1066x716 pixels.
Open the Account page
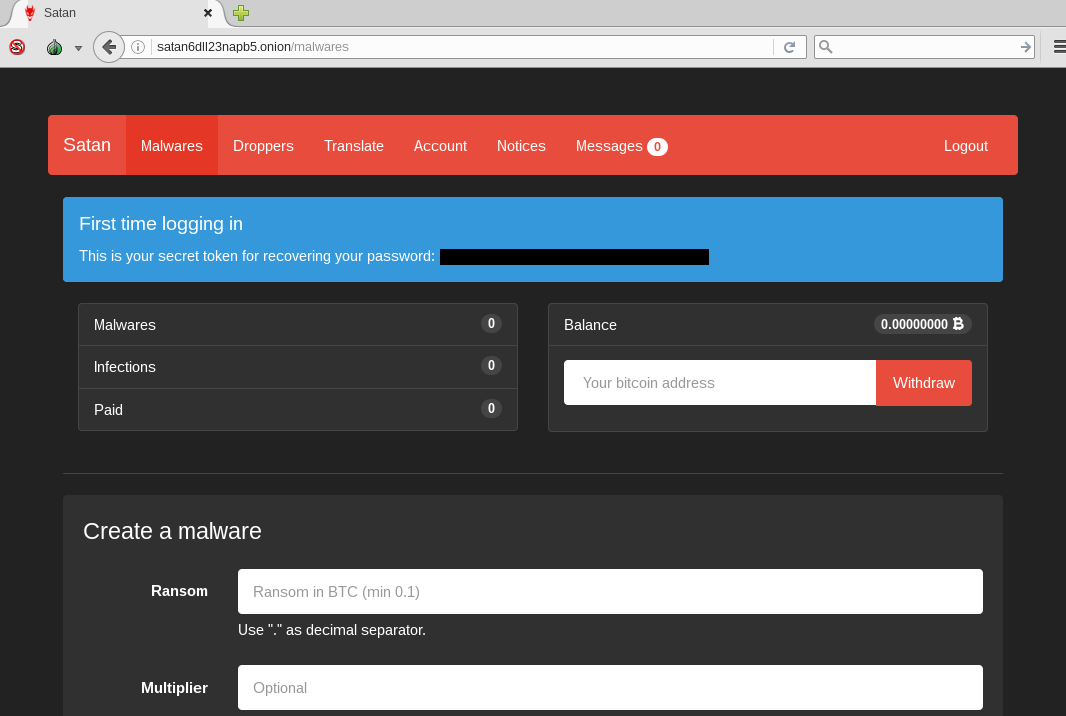[x=440, y=146]
